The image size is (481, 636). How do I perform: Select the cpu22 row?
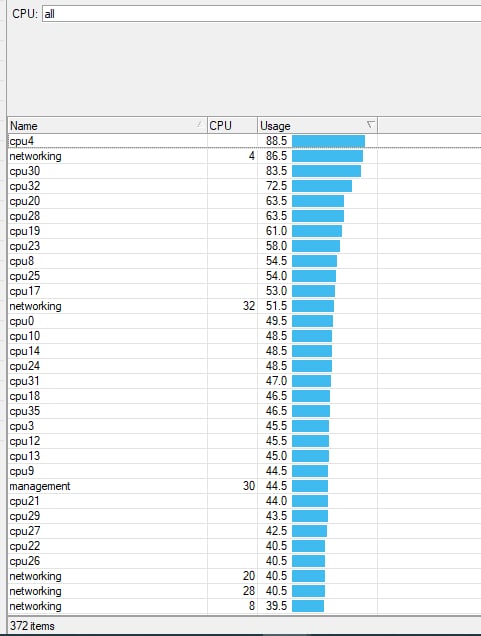tap(244, 546)
